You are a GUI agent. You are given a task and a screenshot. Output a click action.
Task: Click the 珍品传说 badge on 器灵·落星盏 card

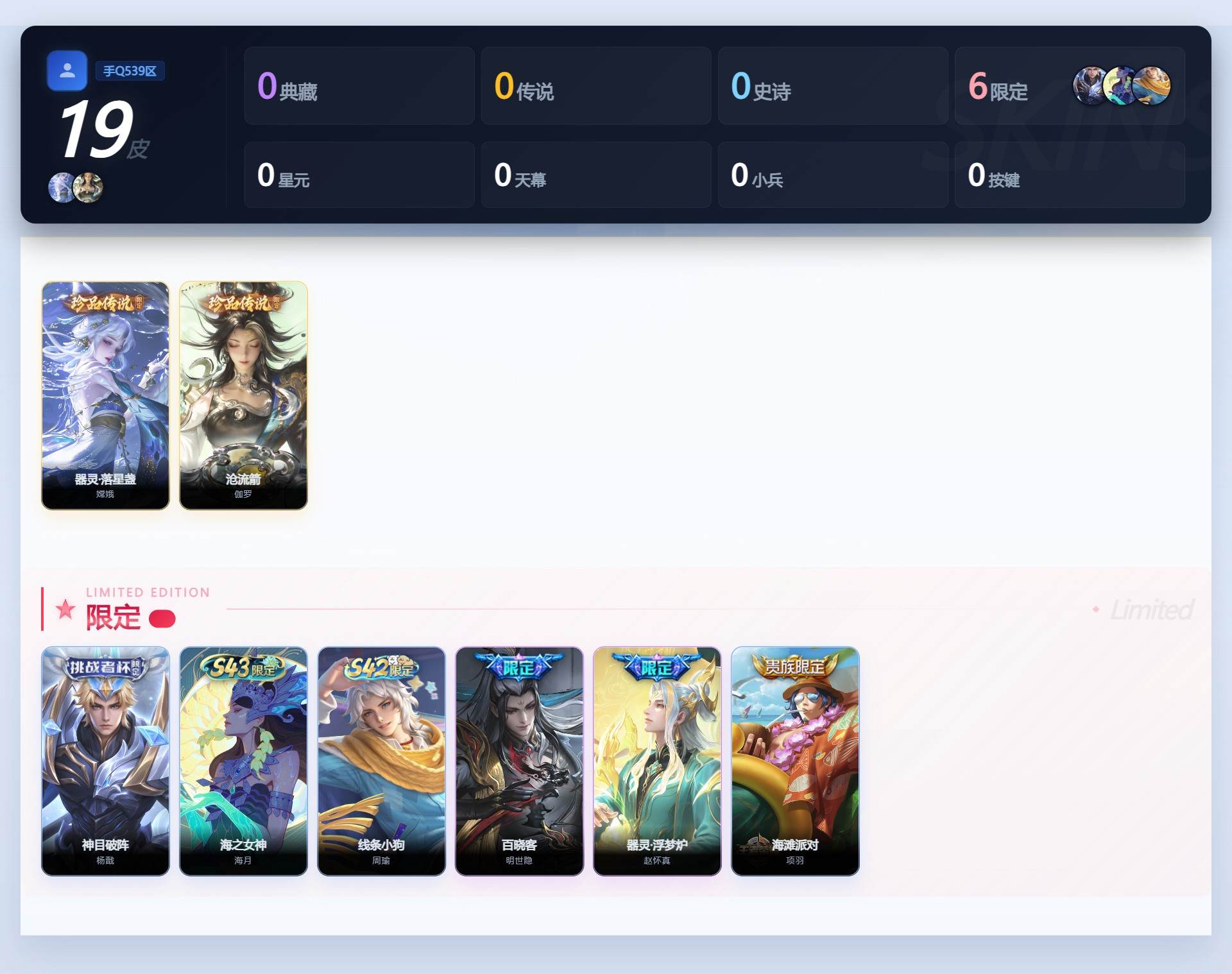[x=105, y=303]
